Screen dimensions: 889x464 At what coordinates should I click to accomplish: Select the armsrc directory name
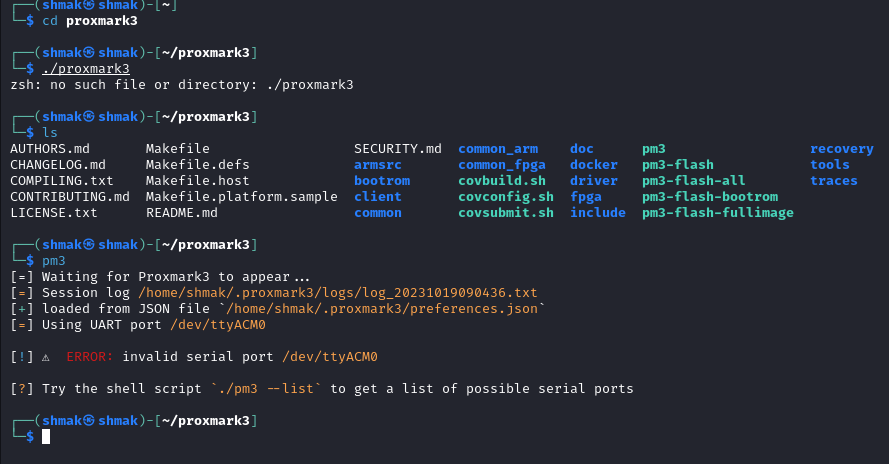(x=378, y=164)
